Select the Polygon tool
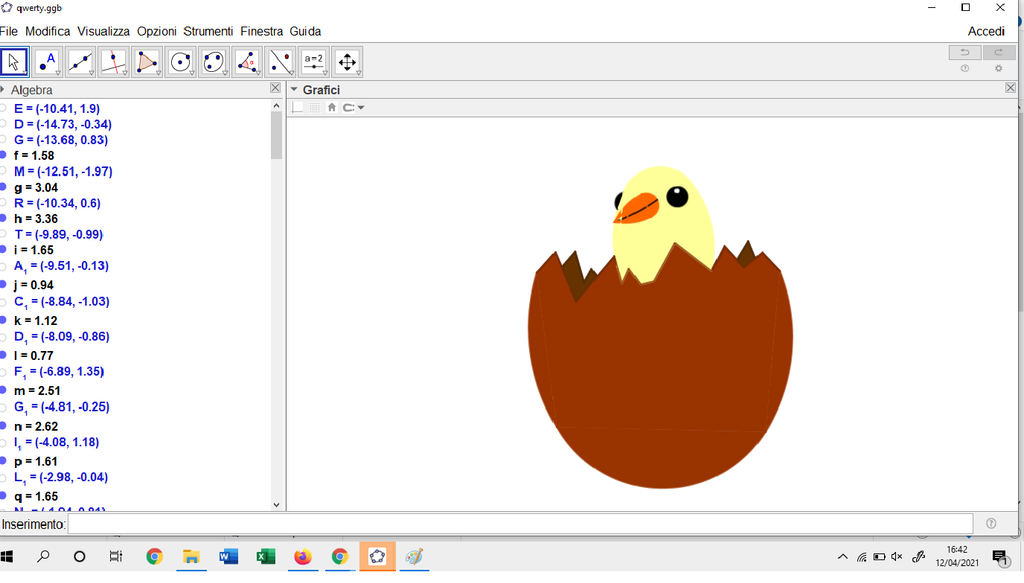Image resolution: width=1024 pixels, height=583 pixels. 147,62
